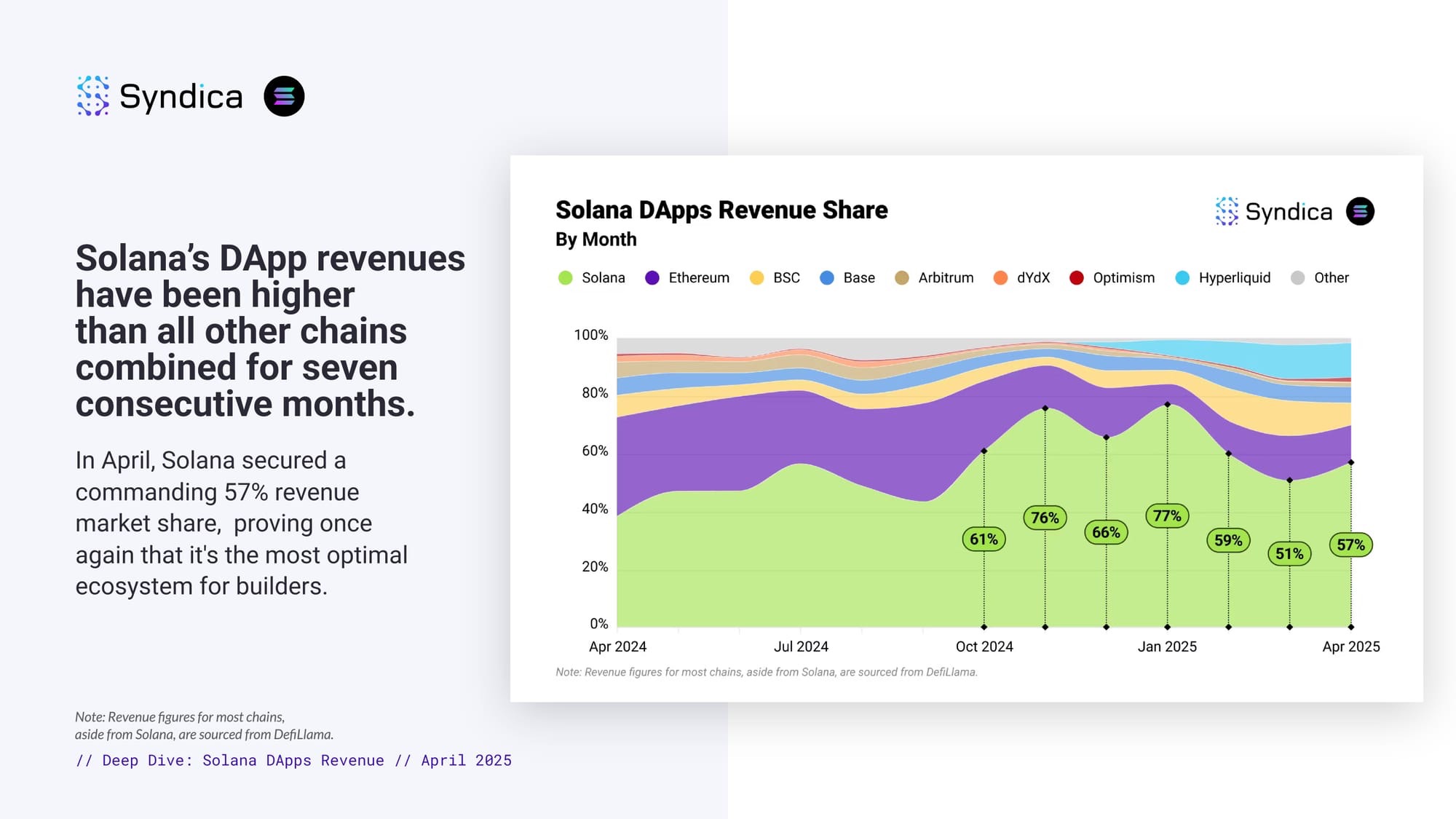Image resolution: width=1456 pixels, height=819 pixels.
Task: Click the Solana DApps Revenue Share chart title
Action: (x=721, y=210)
